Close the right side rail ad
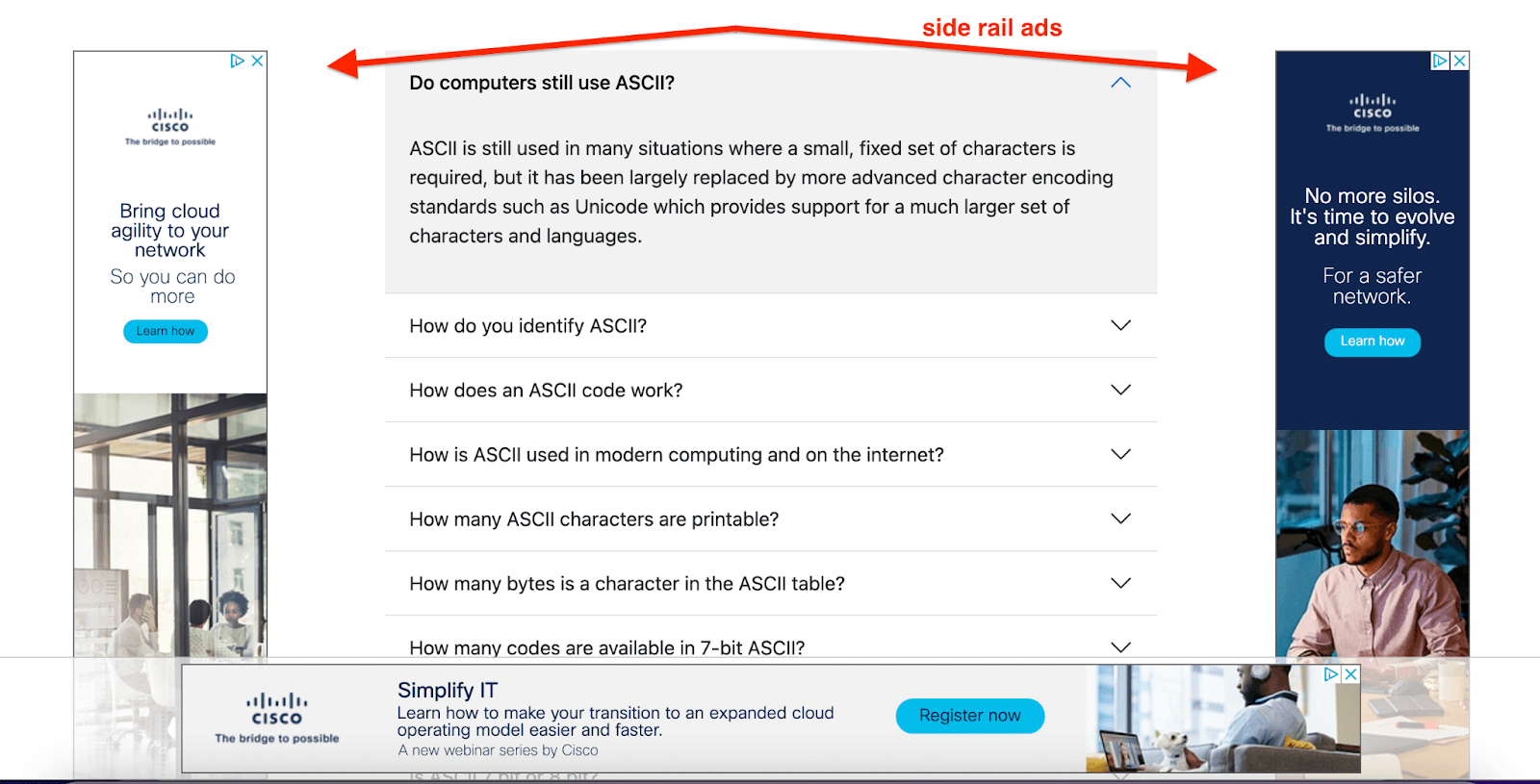This screenshot has width=1540, height=784. 1461,60
